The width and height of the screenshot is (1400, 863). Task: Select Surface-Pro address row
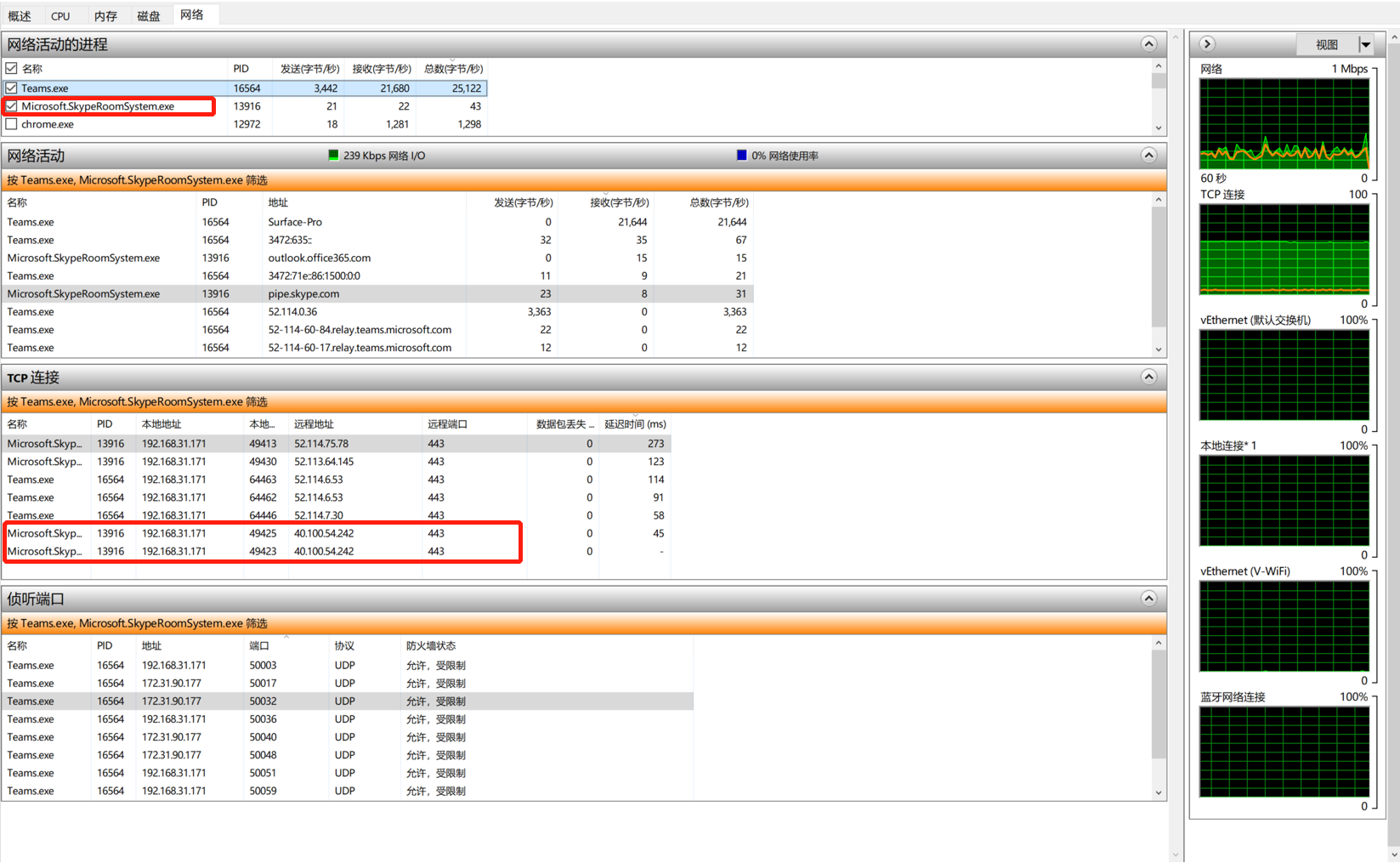coord(377,222)
